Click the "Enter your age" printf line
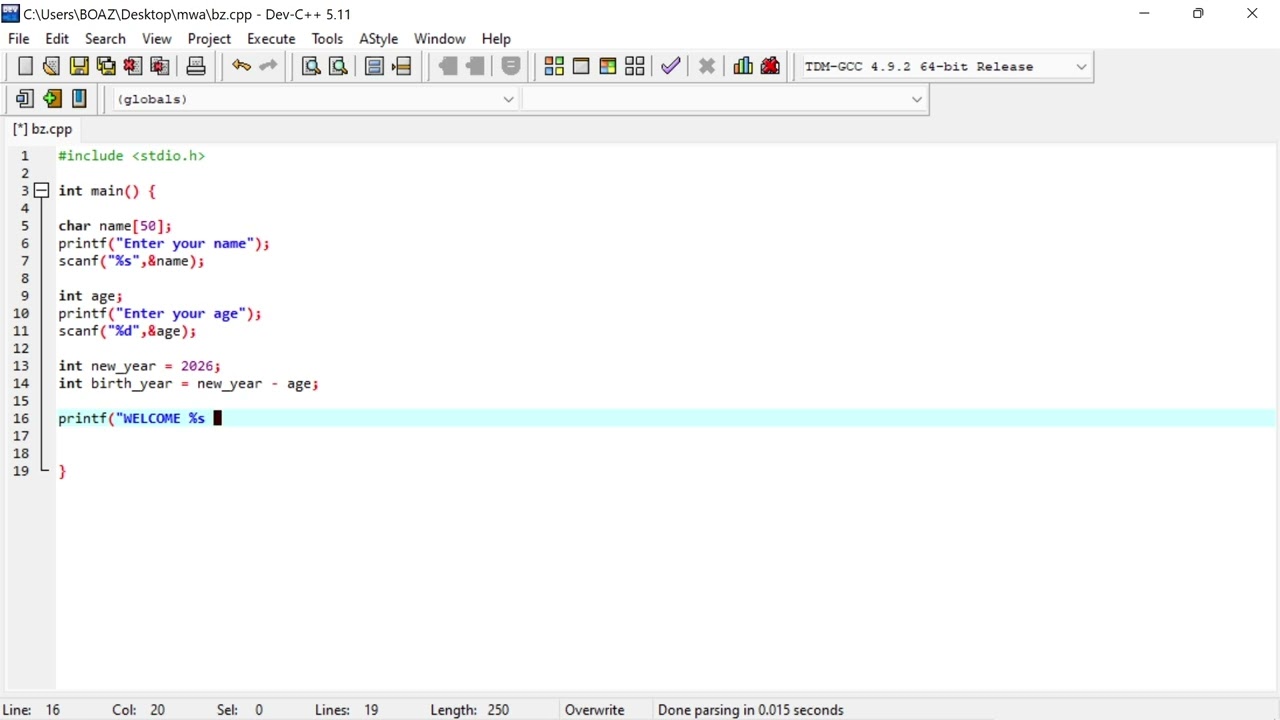Image resolution: width=1280 pixels, height=720 pixels. (x=160, y=313)
